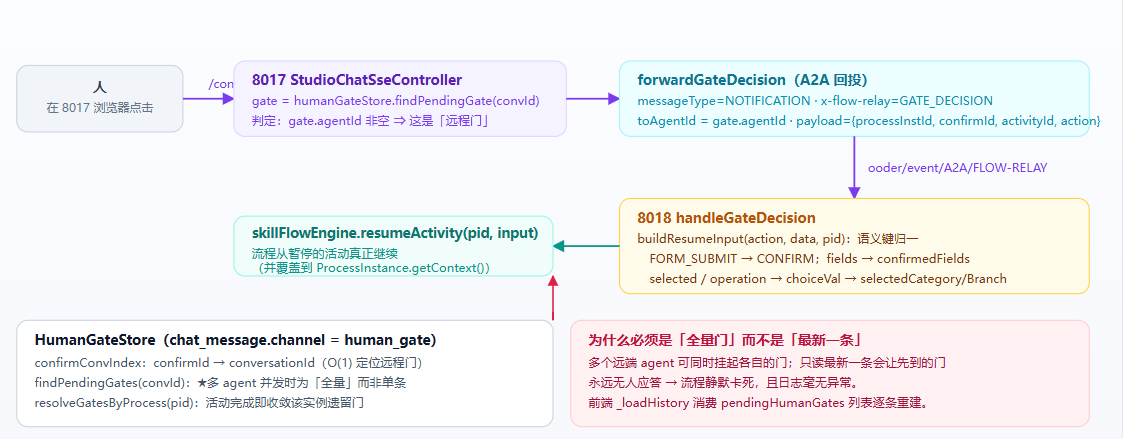Click purple arrowhead pointing into forwardGateDecision
1125x439 pixels.
click(613, 99)
